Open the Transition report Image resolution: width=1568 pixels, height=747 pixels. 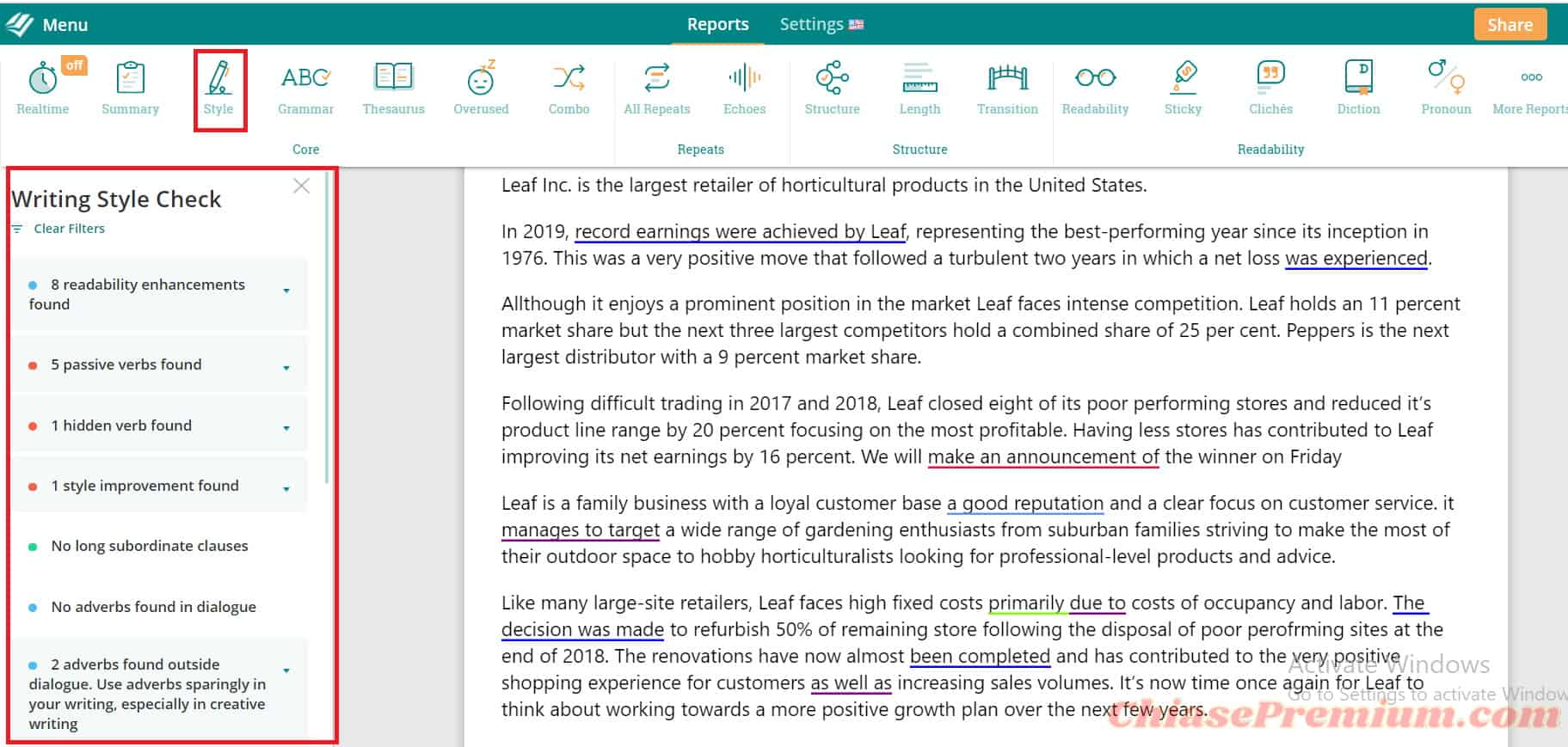point(1007,88)
